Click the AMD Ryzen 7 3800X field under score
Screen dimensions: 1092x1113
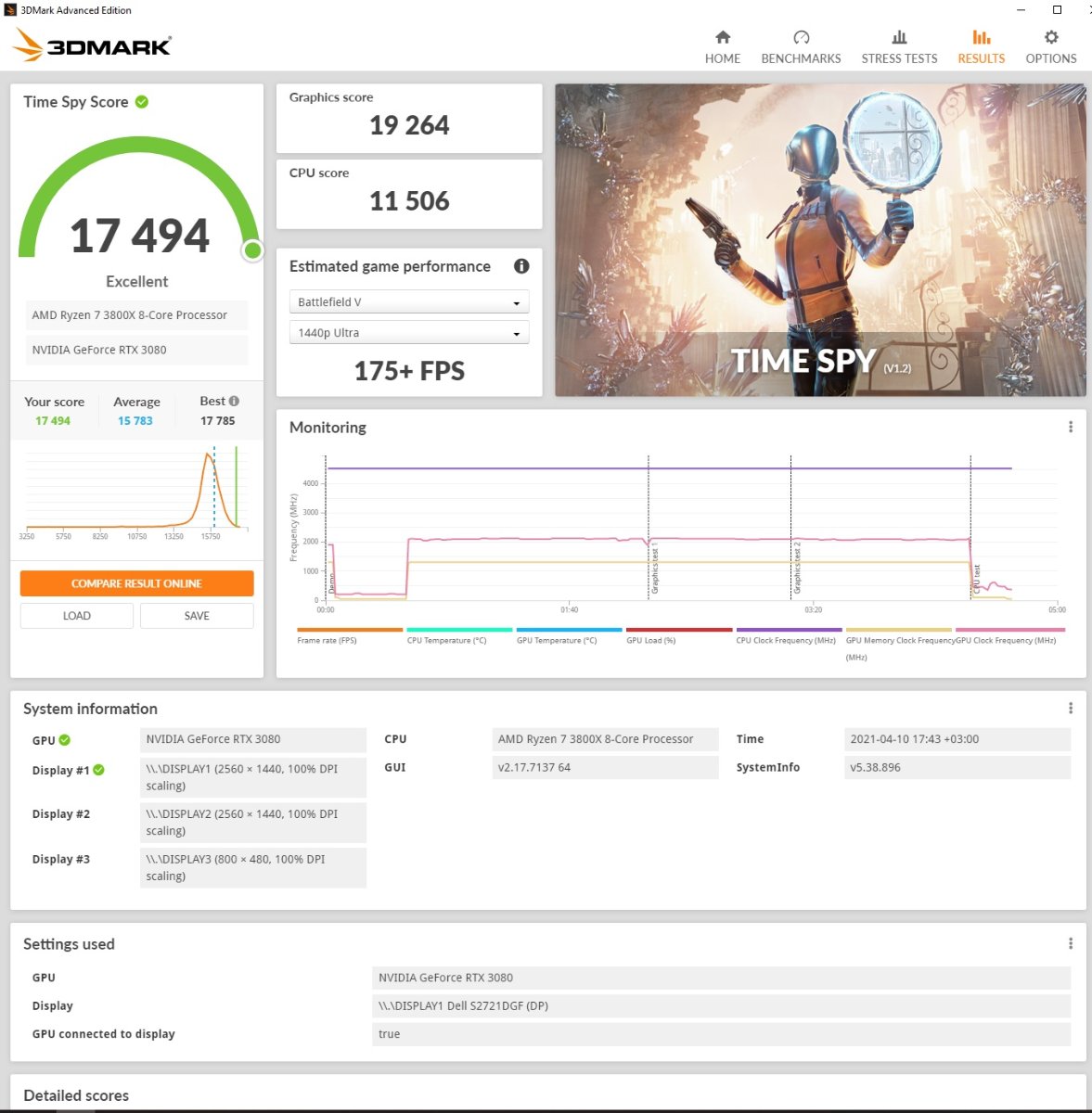point(136,315)
